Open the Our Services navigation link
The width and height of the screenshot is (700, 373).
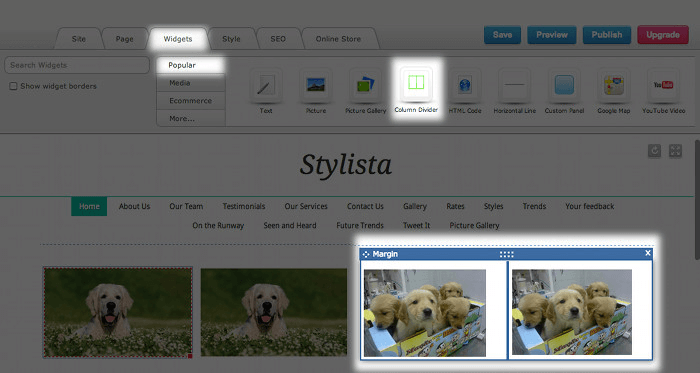(306, 206)
